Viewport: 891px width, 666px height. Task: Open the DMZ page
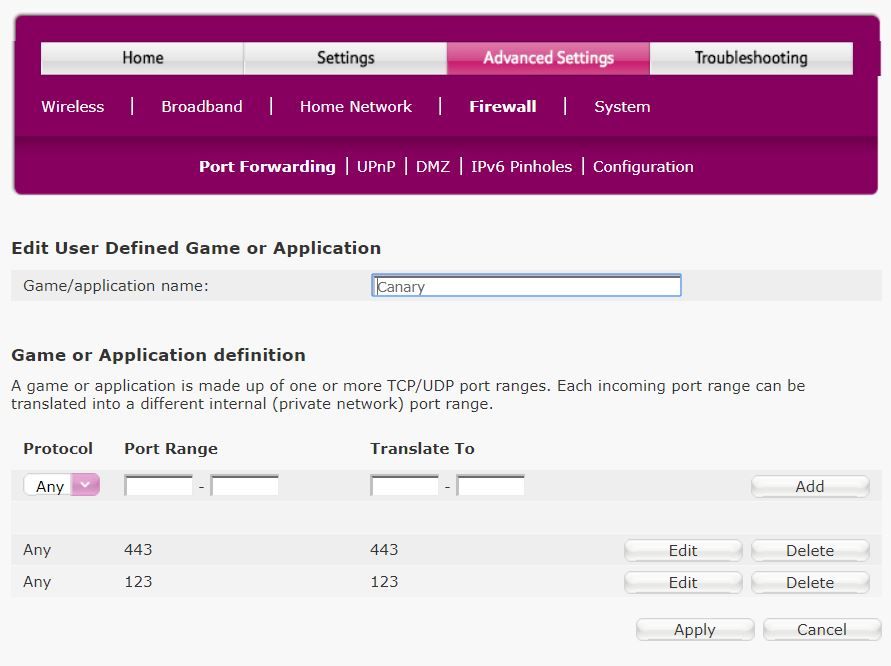pos(432,167)
